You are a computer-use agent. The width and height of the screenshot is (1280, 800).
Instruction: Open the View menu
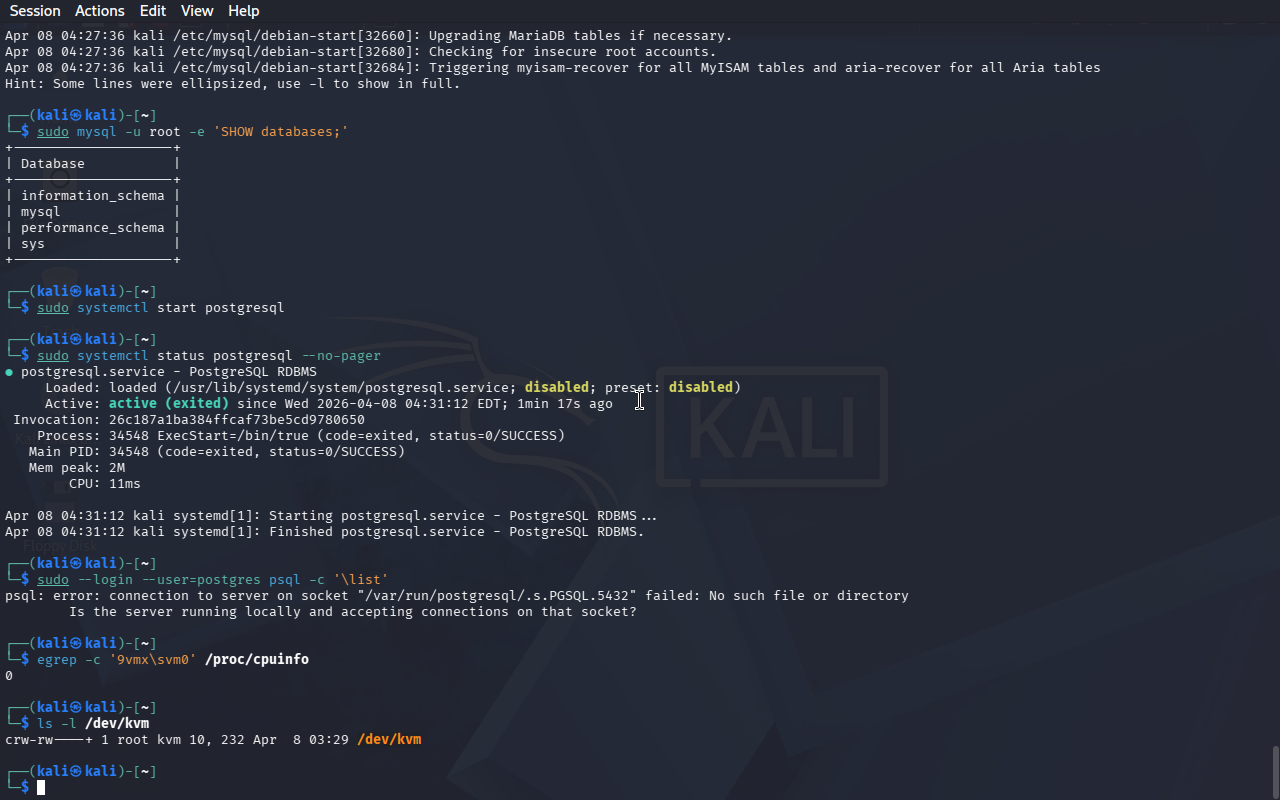point(197,11)
